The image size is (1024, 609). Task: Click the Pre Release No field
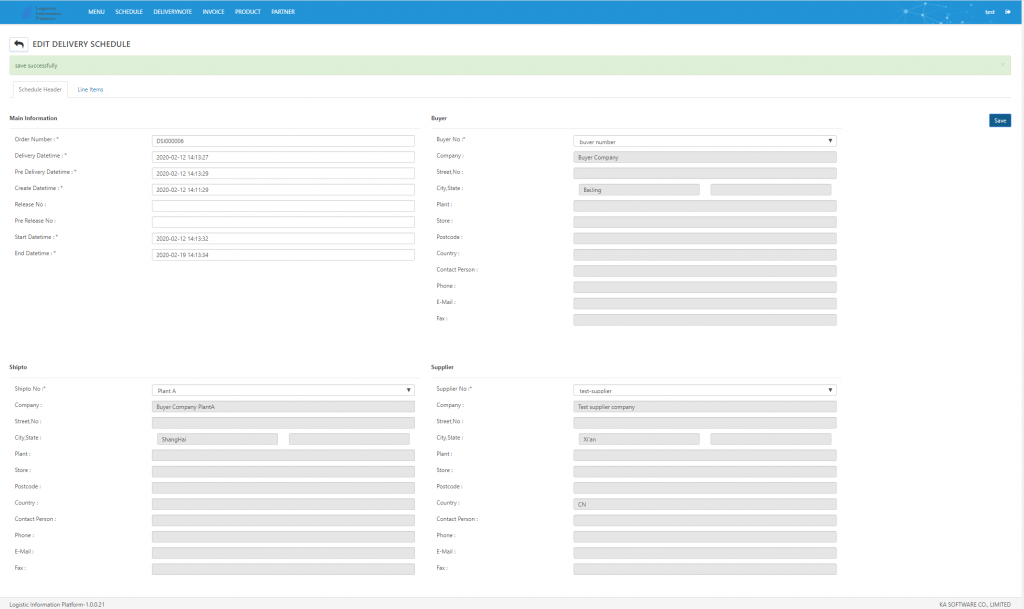(x=283, y=222)
